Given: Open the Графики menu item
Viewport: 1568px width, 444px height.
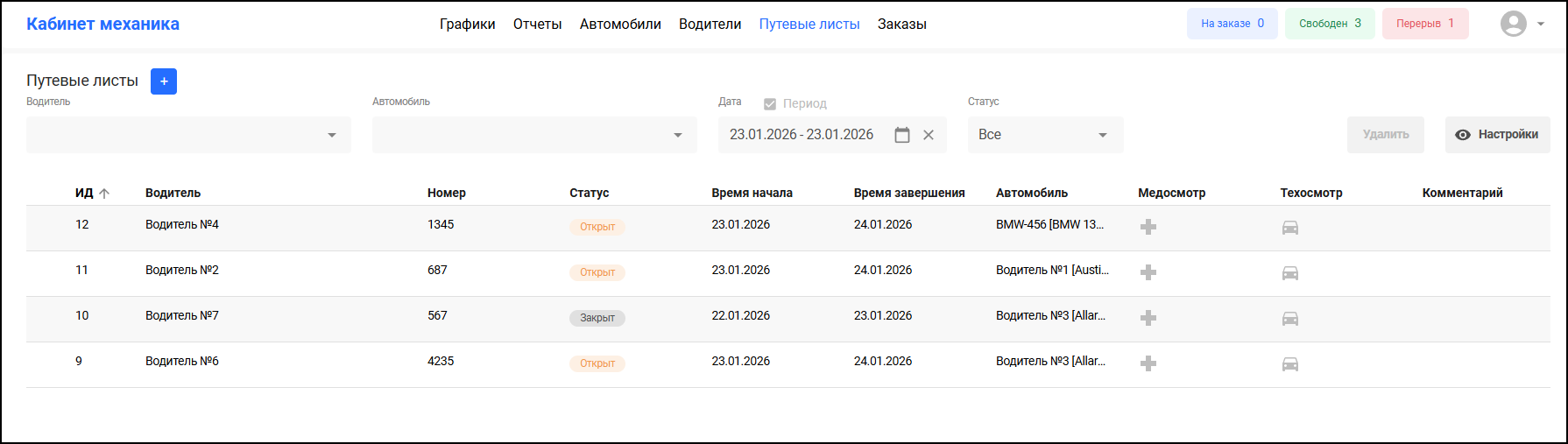Looking at the screenshot, I should pyautogui.click(x=467, y=25).
